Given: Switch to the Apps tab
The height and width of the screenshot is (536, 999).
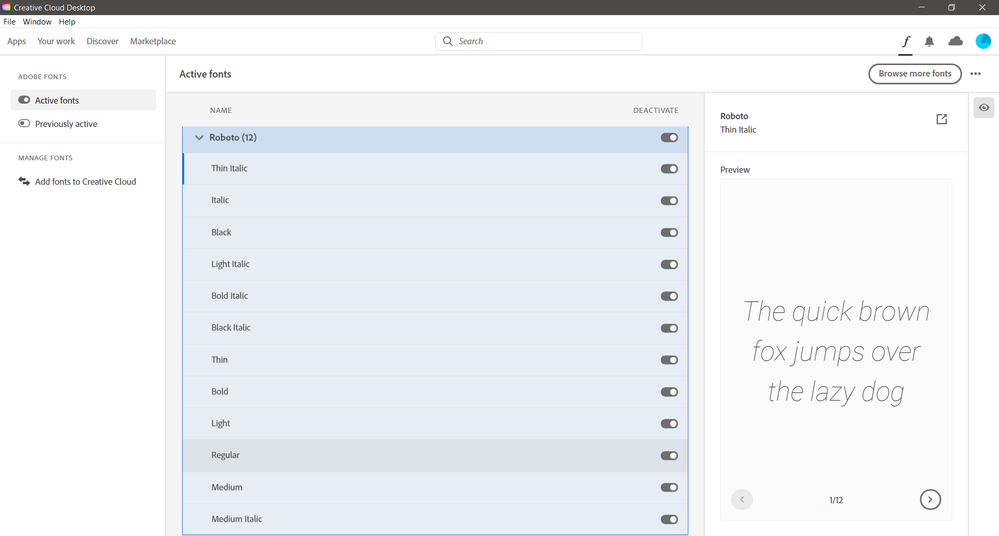Looking at the screenshot, I should coord(17,41).
